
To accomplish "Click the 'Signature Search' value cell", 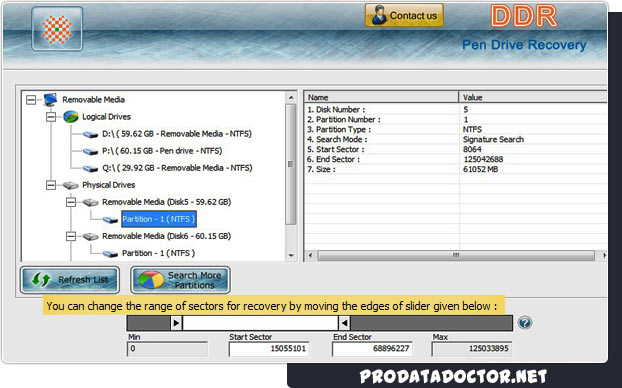I will coord(493,139).
